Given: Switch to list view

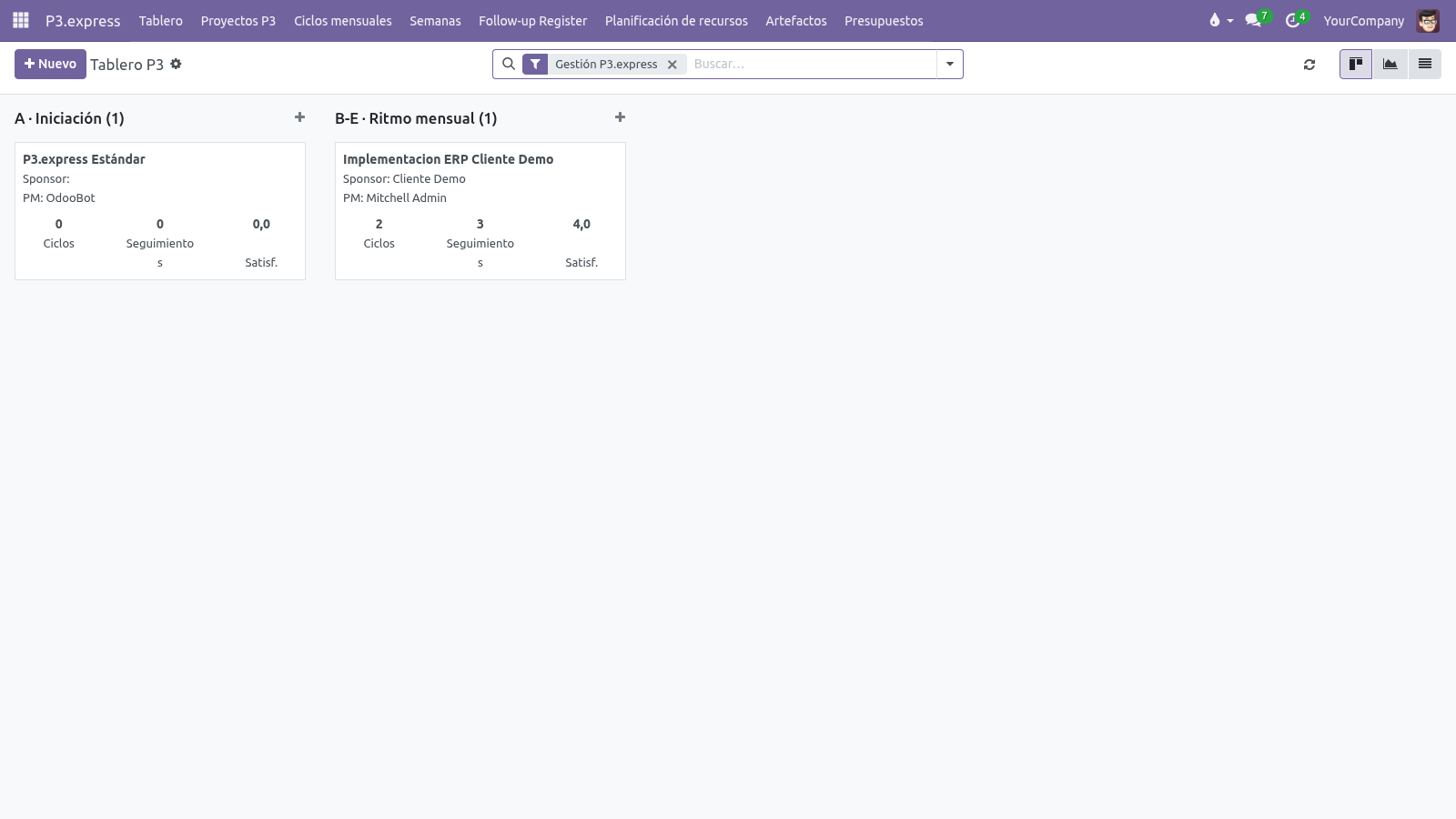Looking at the screenshot, I should (x=1425, y=64).
